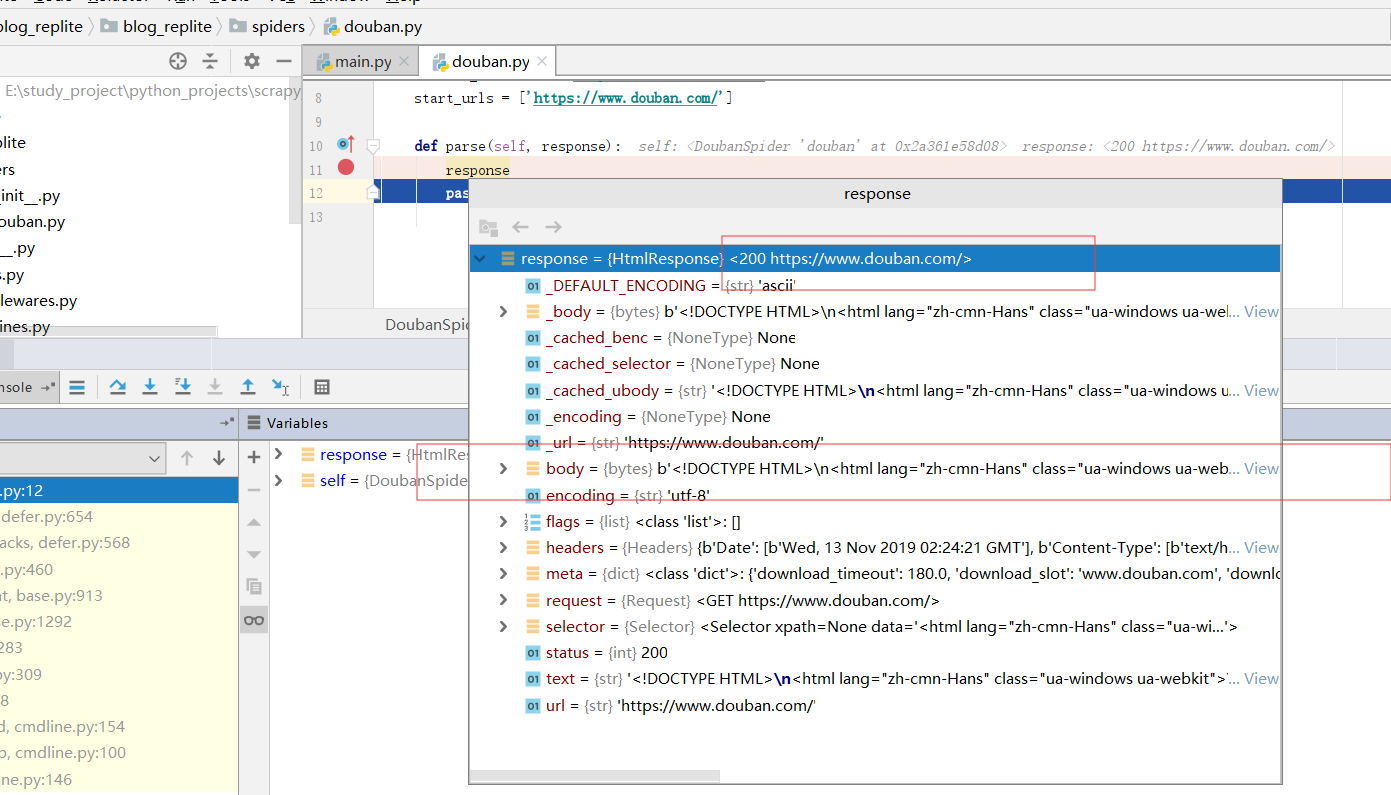Select the 'encoding = {str} utf-8' row

pos(875,496)
